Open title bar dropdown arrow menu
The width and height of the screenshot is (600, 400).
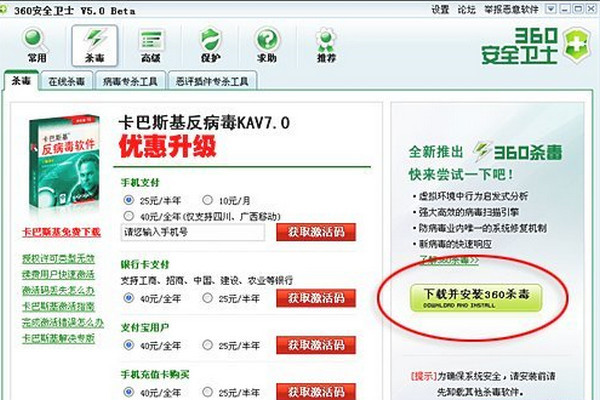coord(551,9)
